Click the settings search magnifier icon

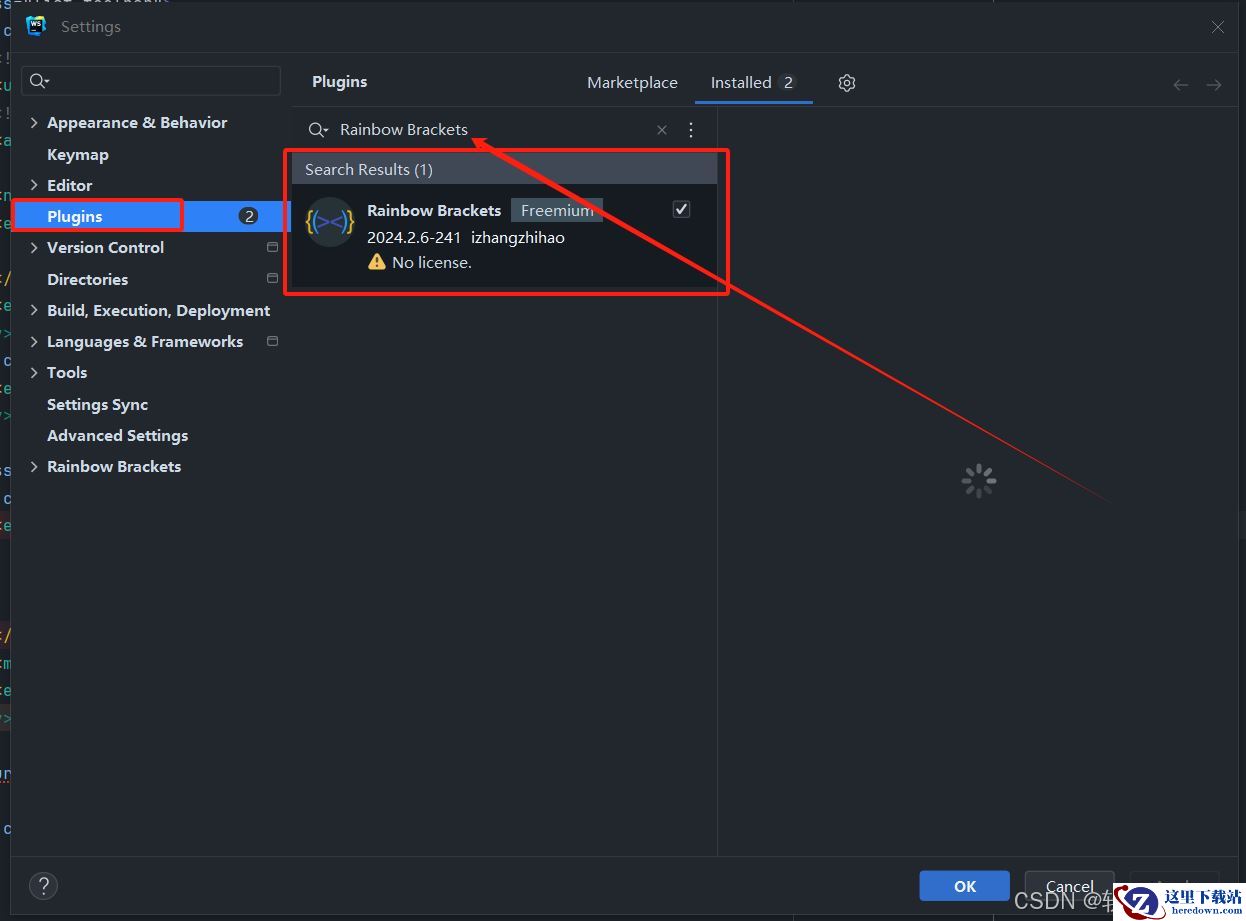(x=39, y=81)
